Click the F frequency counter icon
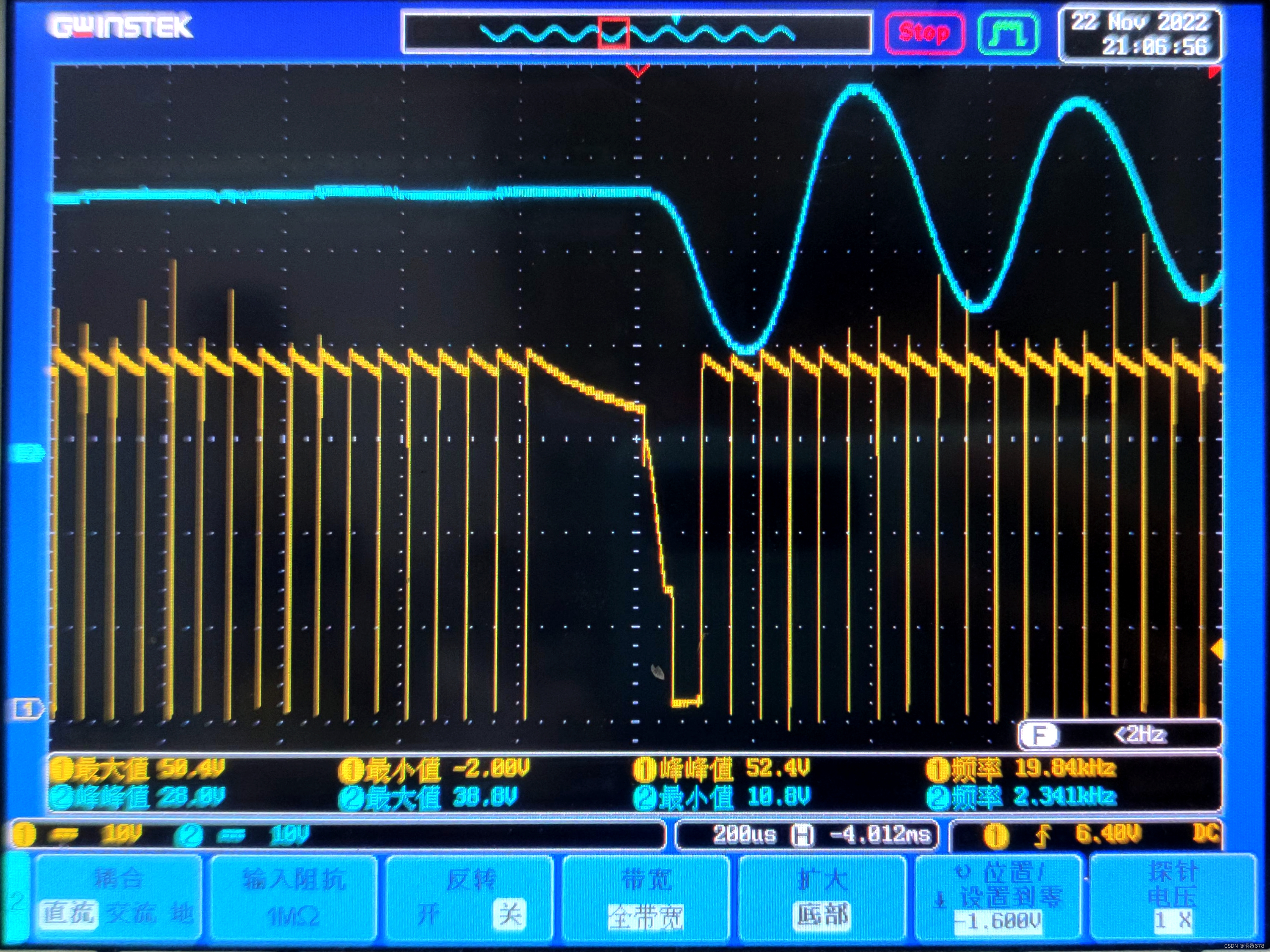This screenshot has width=1270, height=952. click(x=1039, y=734)
